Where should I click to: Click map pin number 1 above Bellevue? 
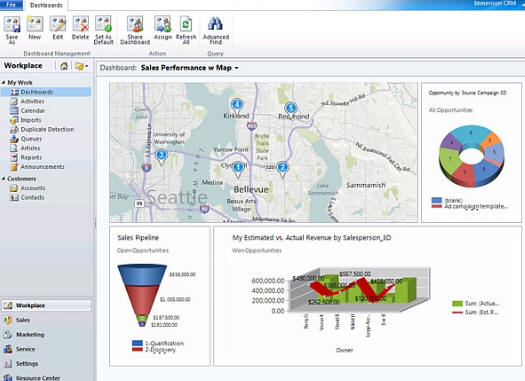tap(238, 168)
